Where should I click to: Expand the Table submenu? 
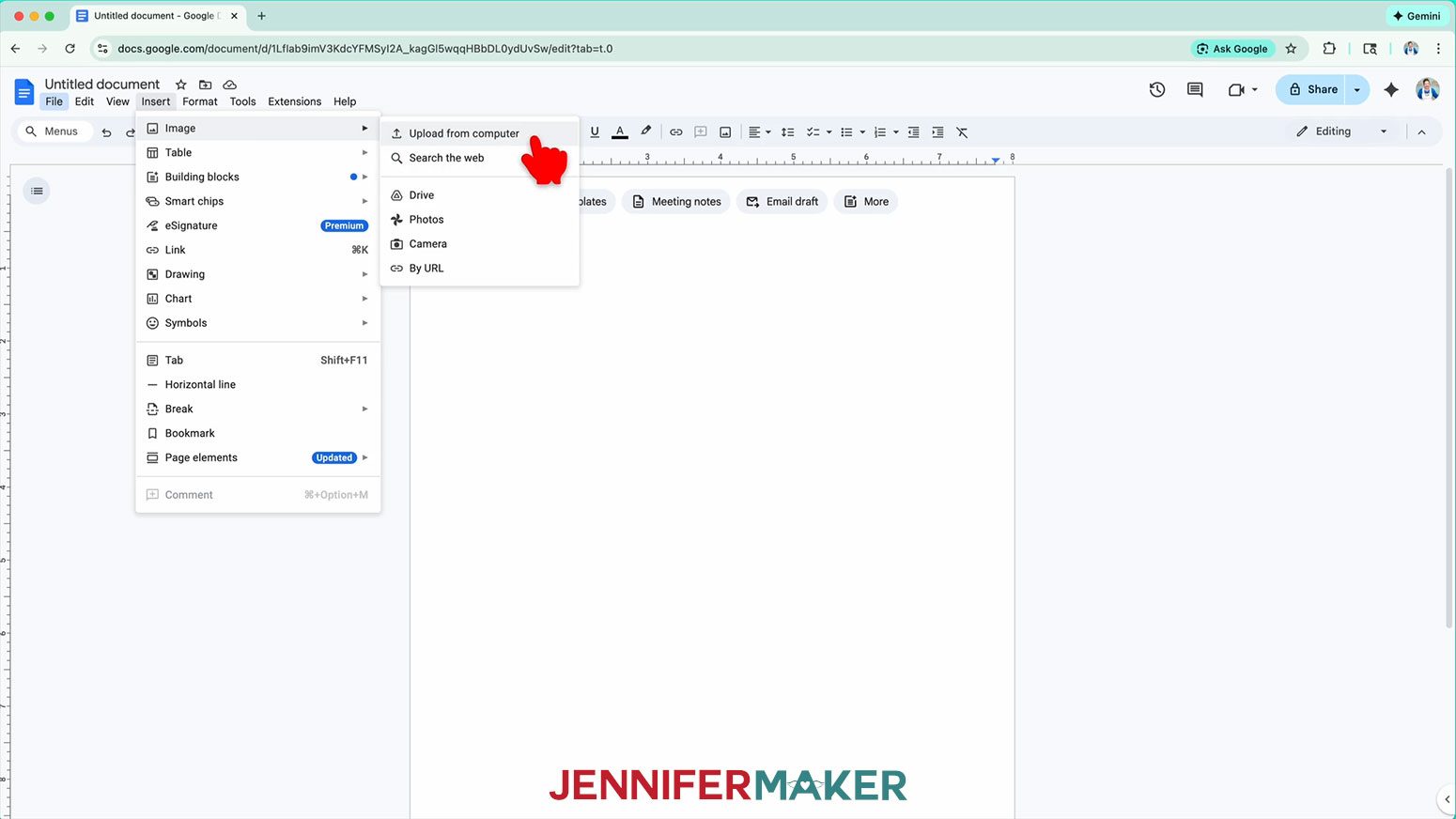[258, 153]
